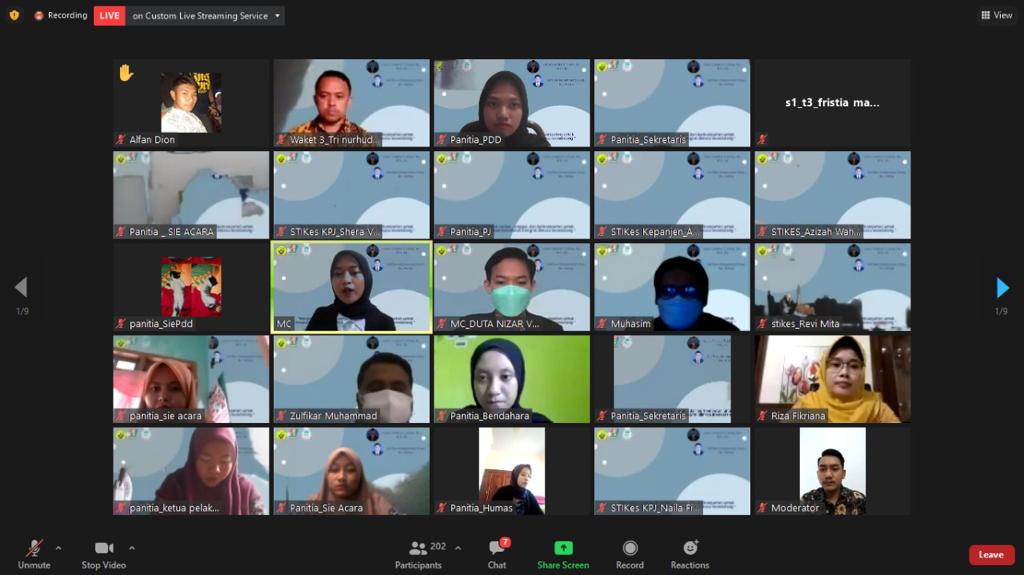
Task: Expand audio options arrow beside Unmute
Action: click(x=58, y=548)
